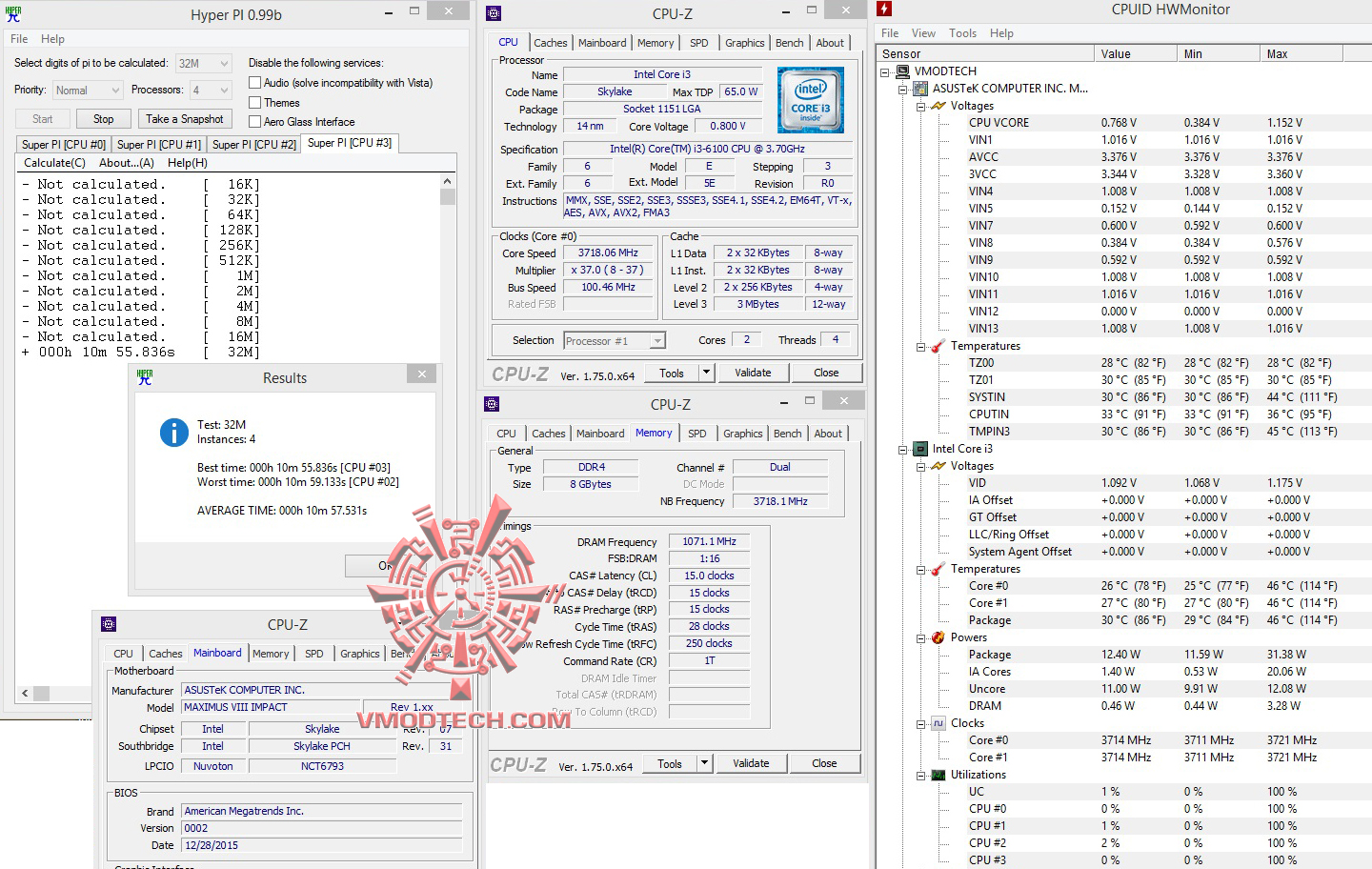This screenshot has height=869, width=1372.
Task: Switch to Super PI [CPU #0] tab
Action: [x=64, y=145]
